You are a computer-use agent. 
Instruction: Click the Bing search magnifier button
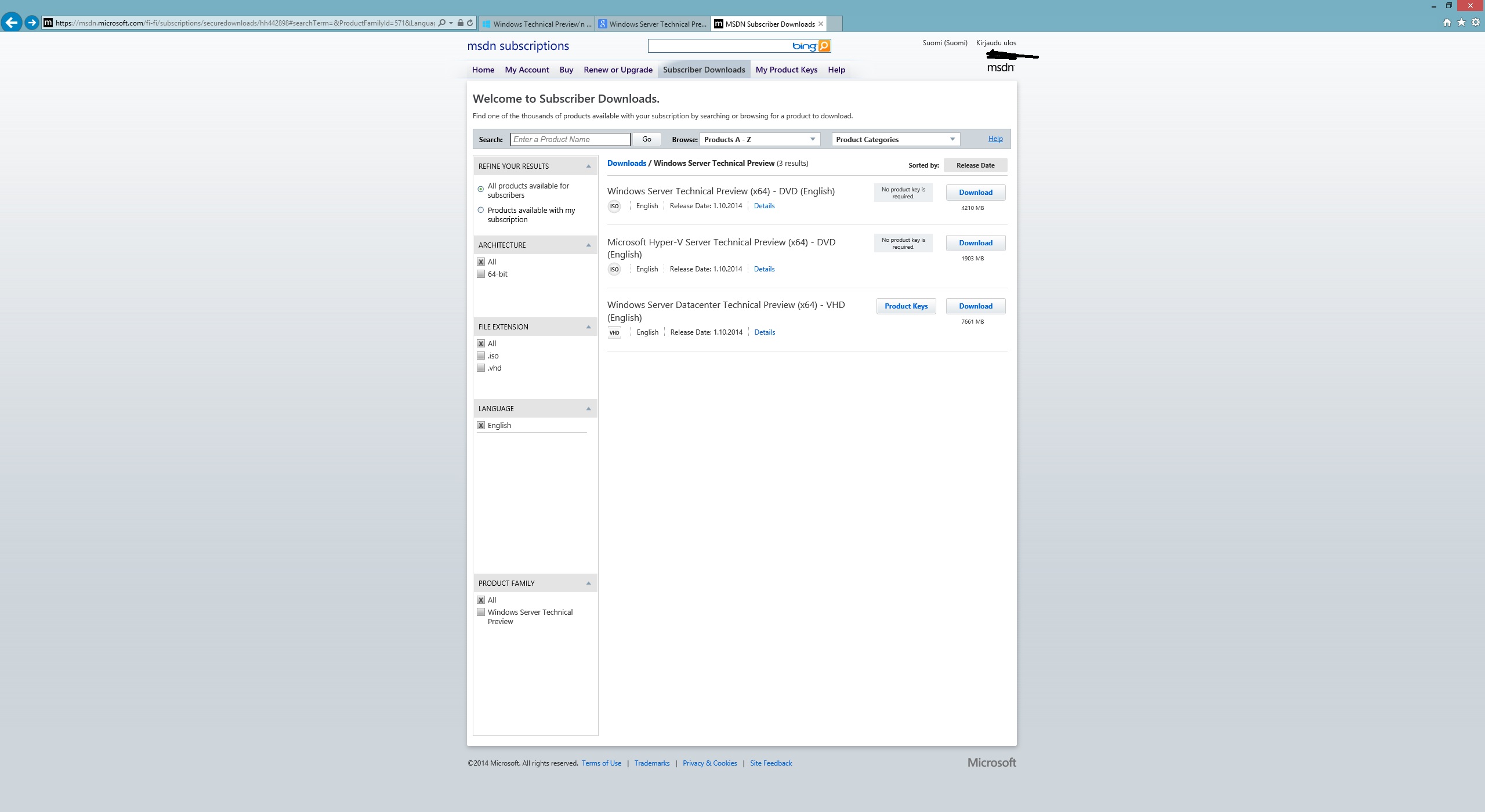(x=824, y=46)
